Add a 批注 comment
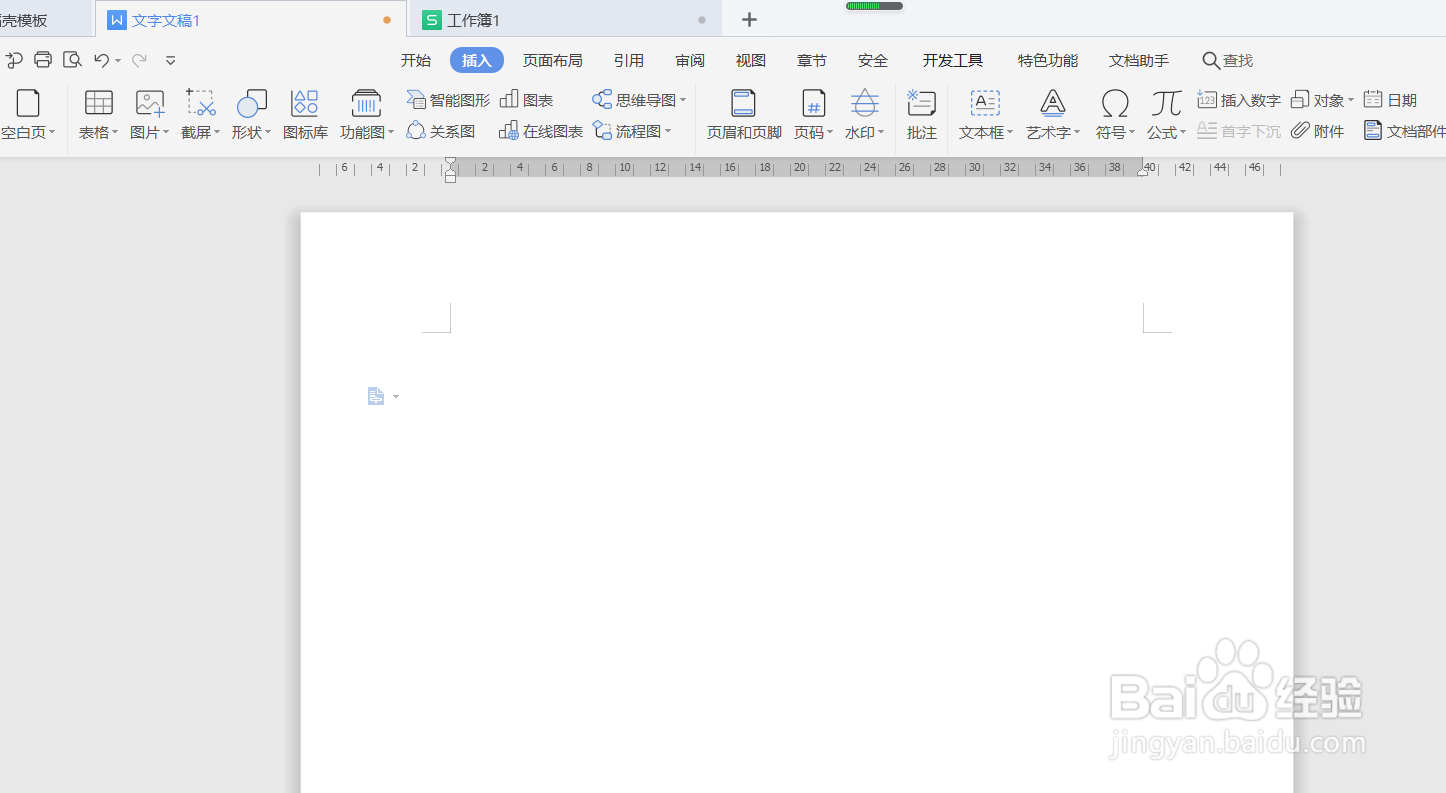Screen dimensions: 1446x793 pyautogui.click(x=921, y=114)
